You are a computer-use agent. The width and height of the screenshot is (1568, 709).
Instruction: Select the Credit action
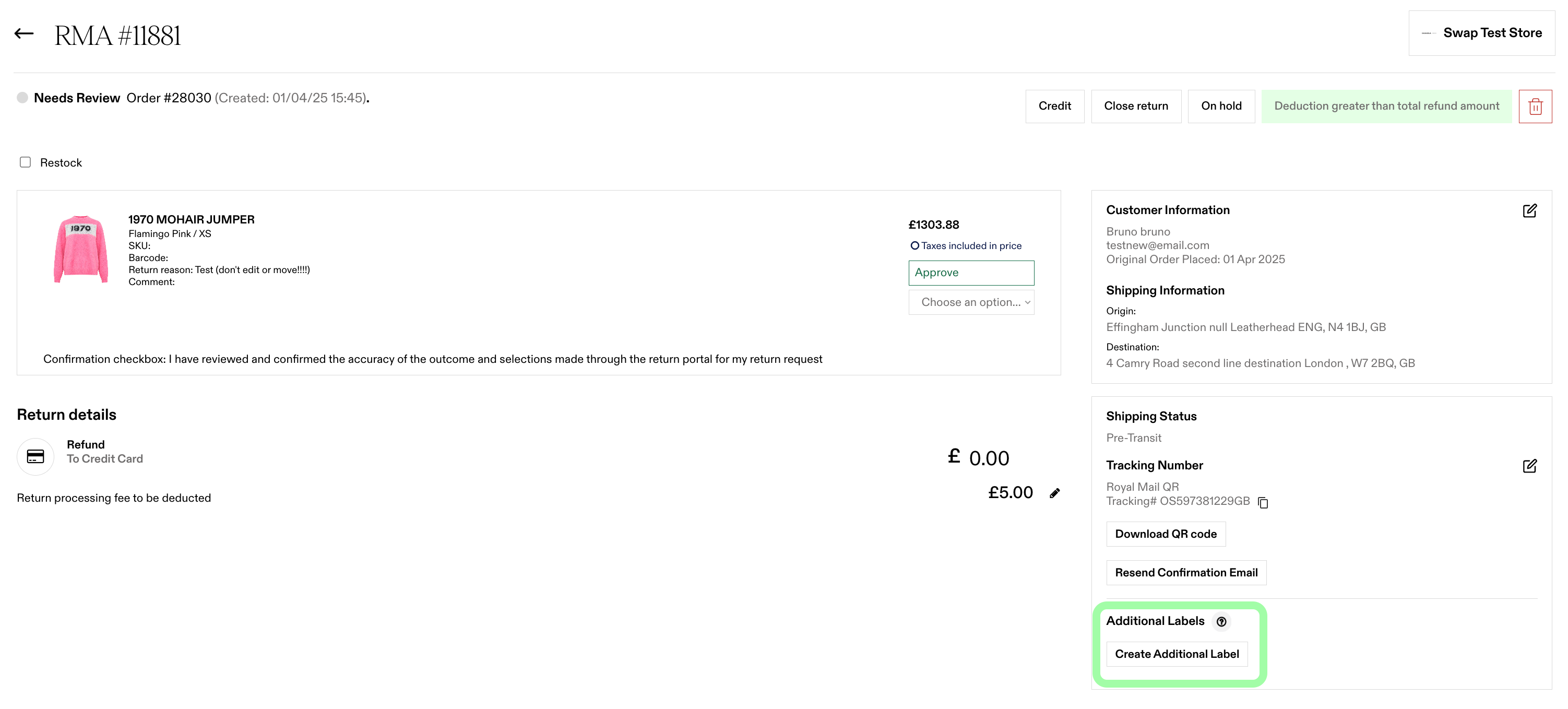point(1054,107)
